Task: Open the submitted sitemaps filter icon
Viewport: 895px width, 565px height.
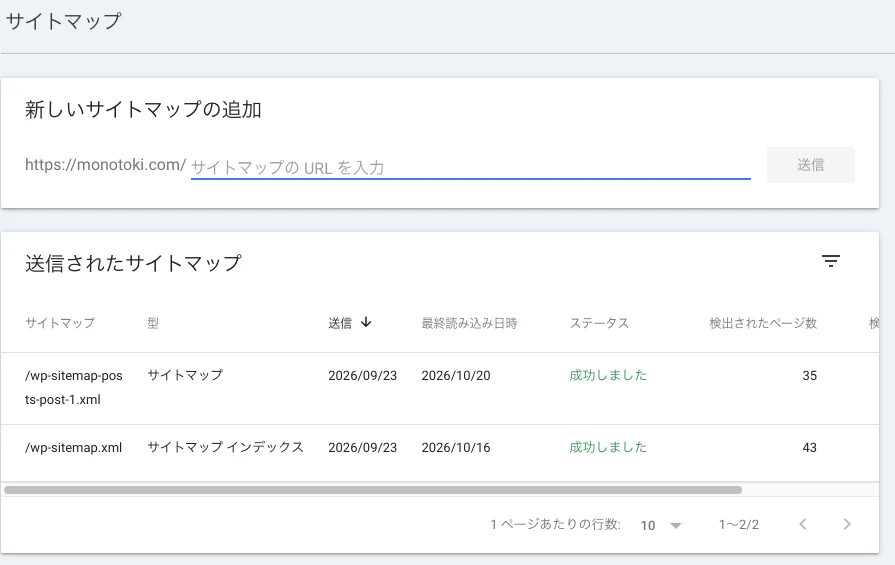Action: [x=831, y=261]
